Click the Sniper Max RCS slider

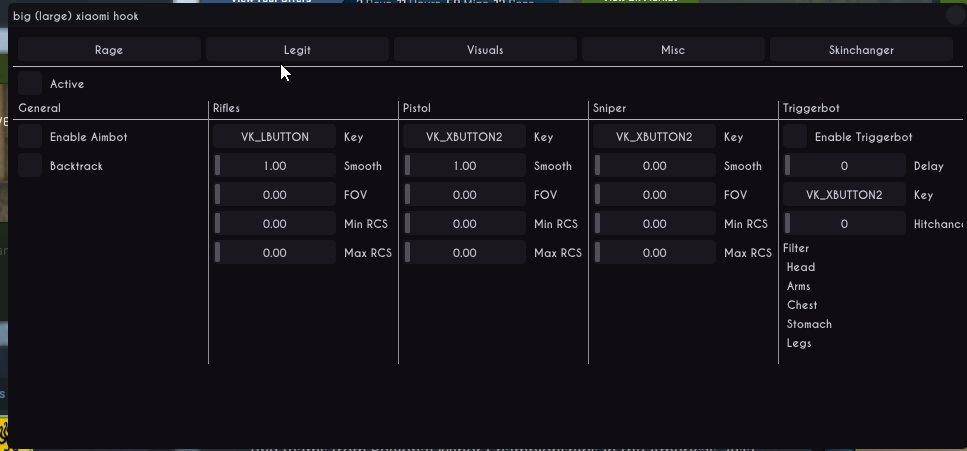pyautogui.click(x=654, y=252)
